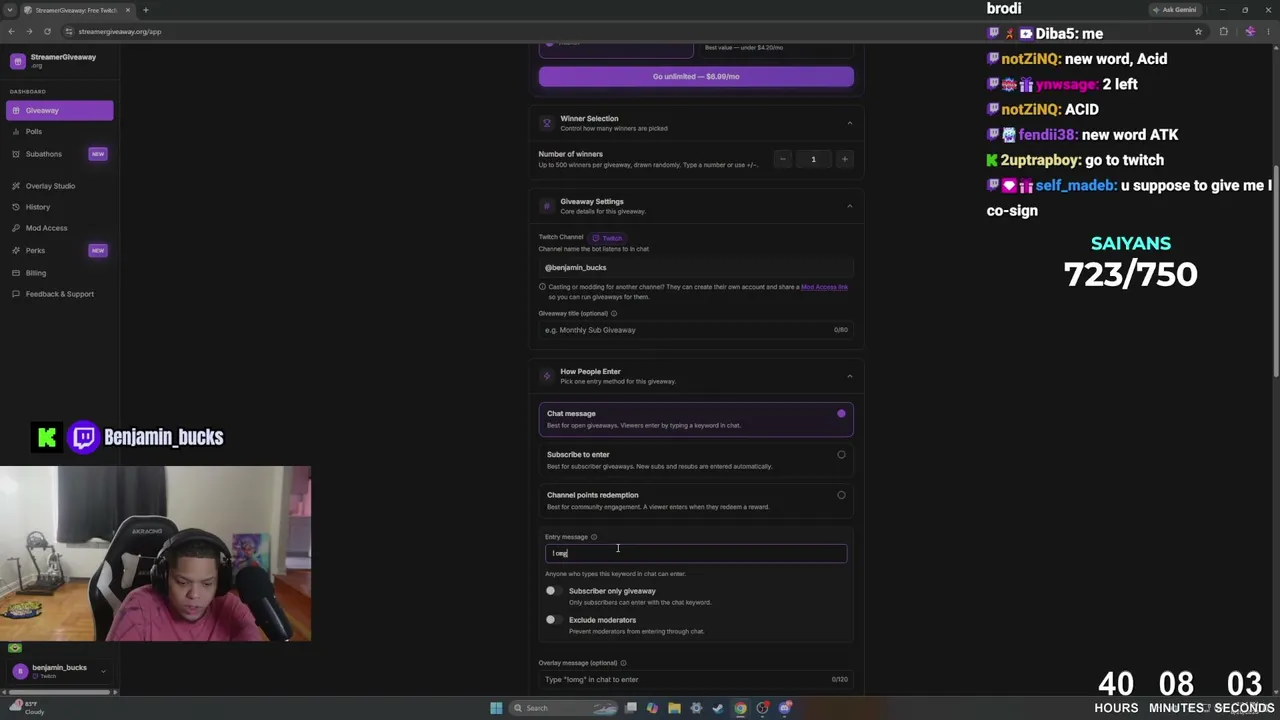Image resolution: width=1280 pixels, height=720 pixels.
Task: Open the Mod Access link
Action: 824,287
